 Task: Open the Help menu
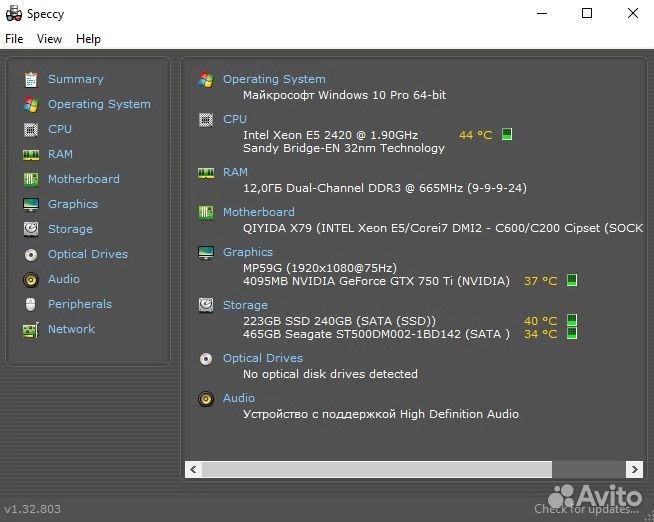88,39
